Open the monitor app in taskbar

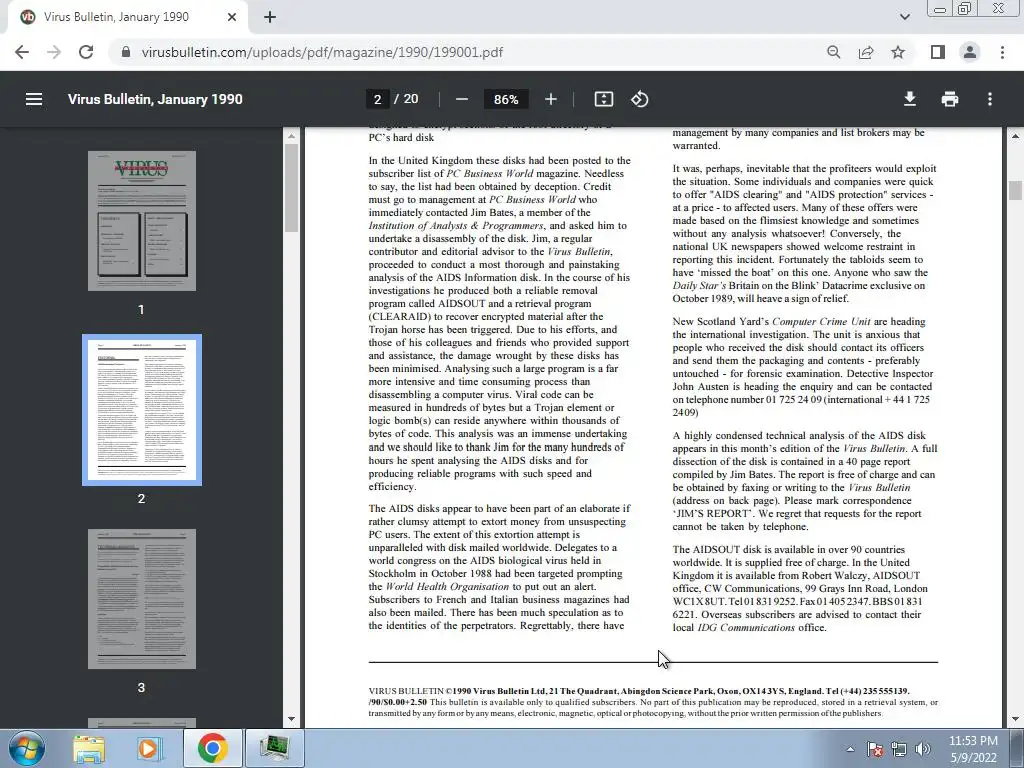coord(274,748)
